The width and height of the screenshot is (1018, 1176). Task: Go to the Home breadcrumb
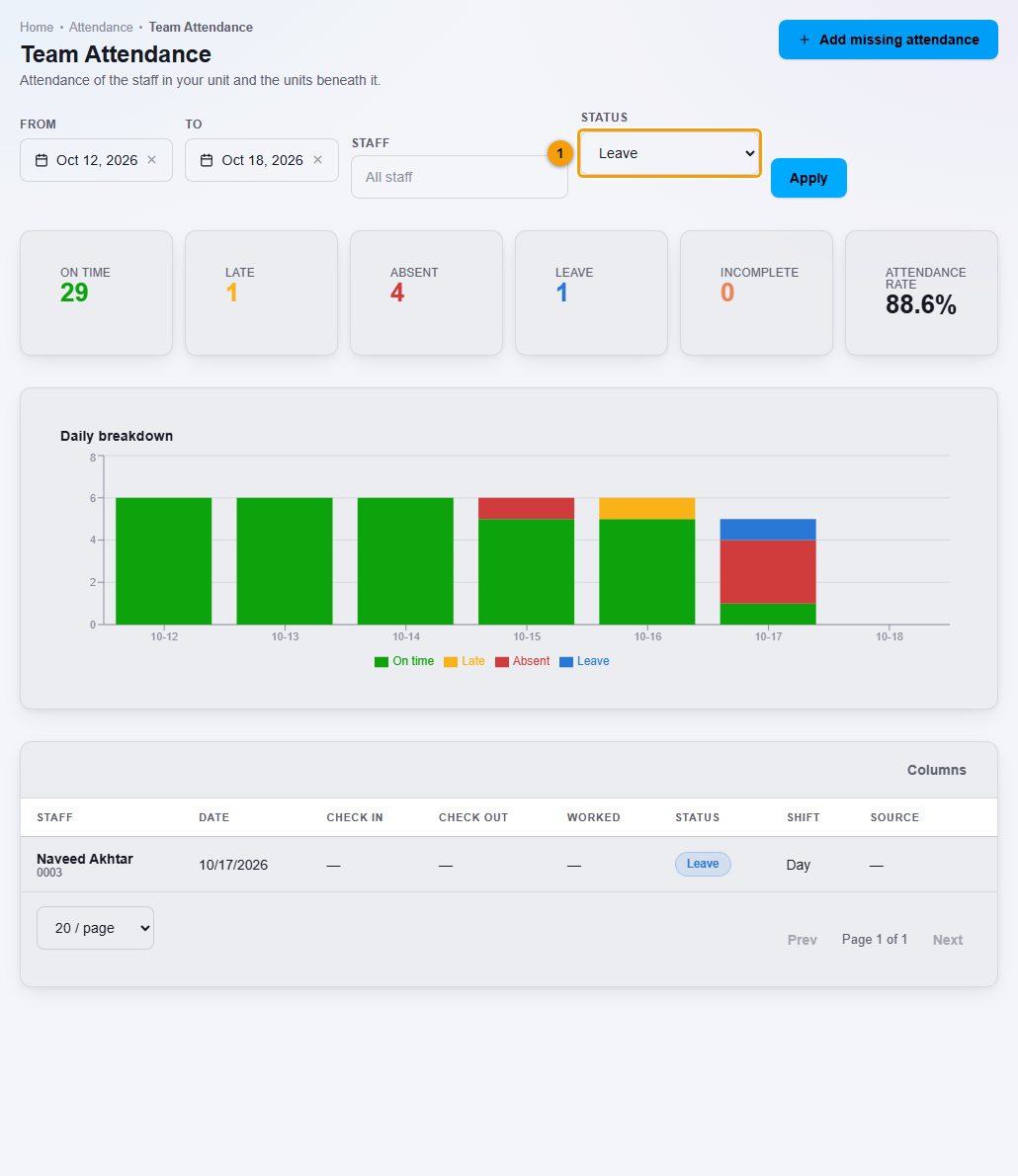point(37,27)
